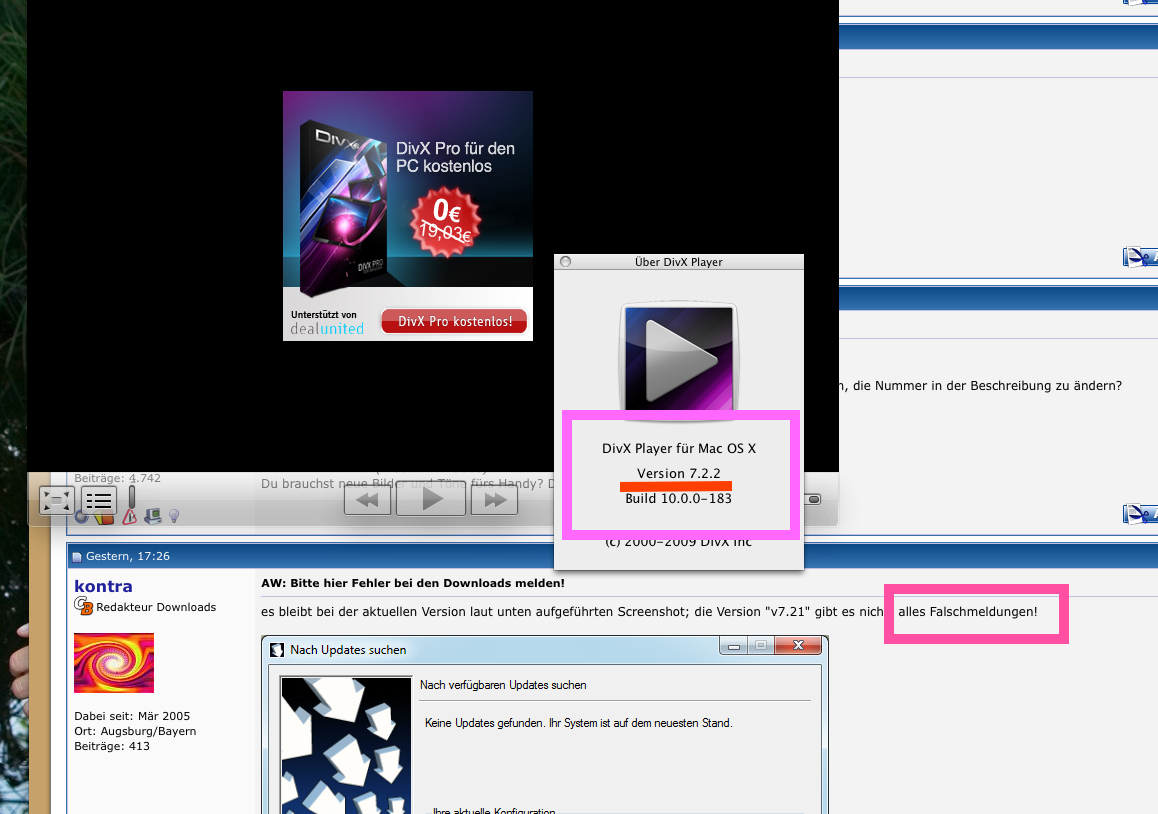
Task: Open the DivX Pro software box ad image
Action: click(x=343, y=207)
